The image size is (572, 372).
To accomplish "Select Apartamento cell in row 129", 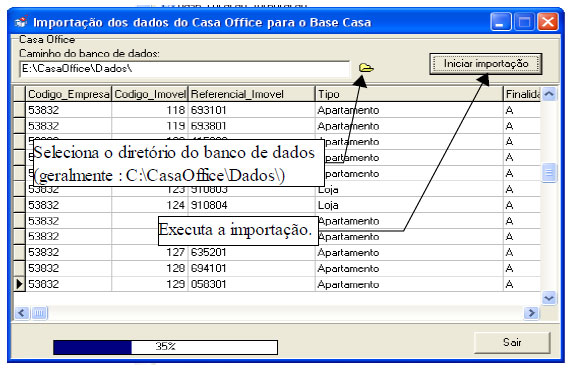I will pyautogui.click(x=409, y=284).
